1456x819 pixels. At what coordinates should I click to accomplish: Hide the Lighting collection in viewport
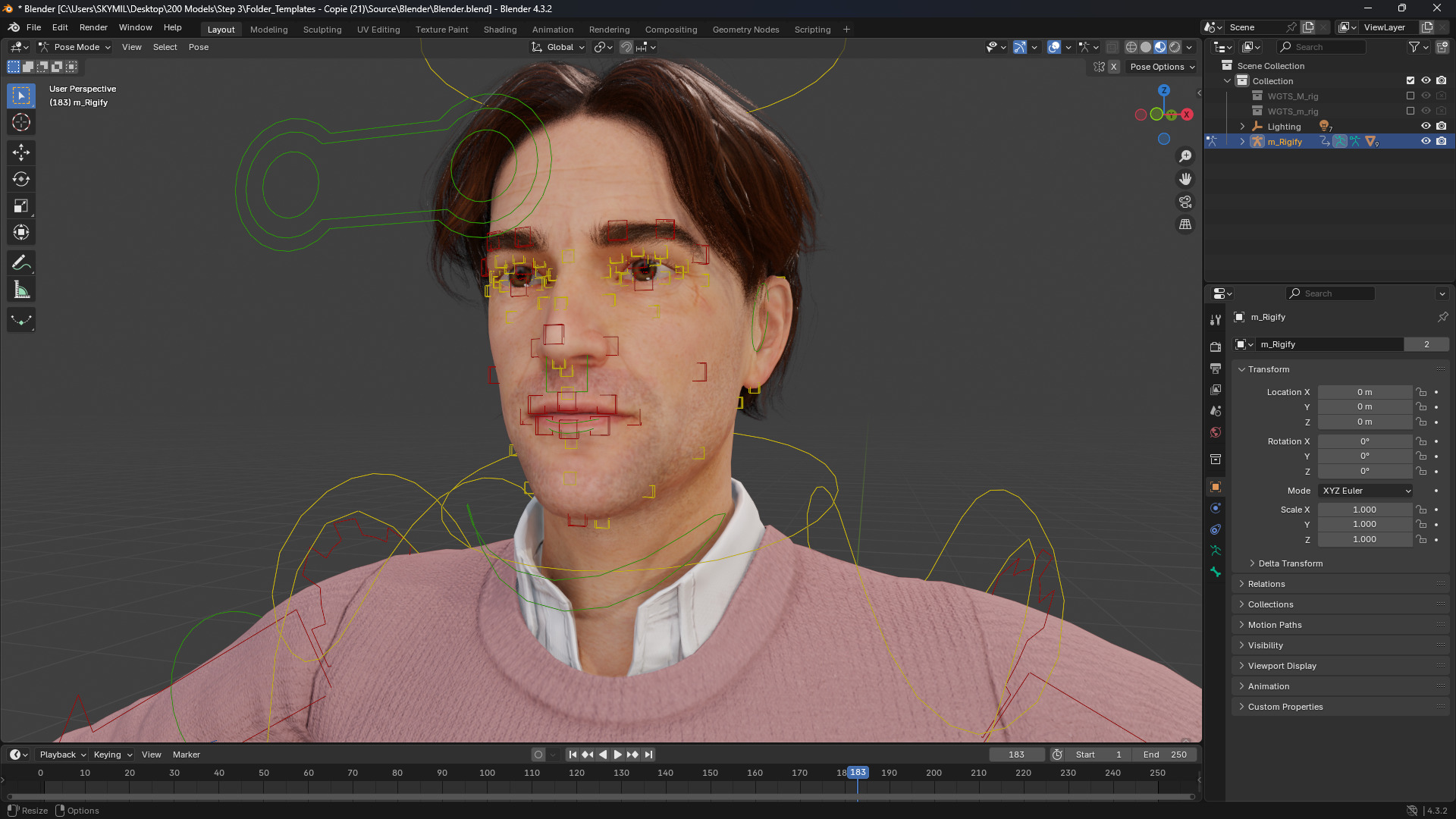point(1426,127)
